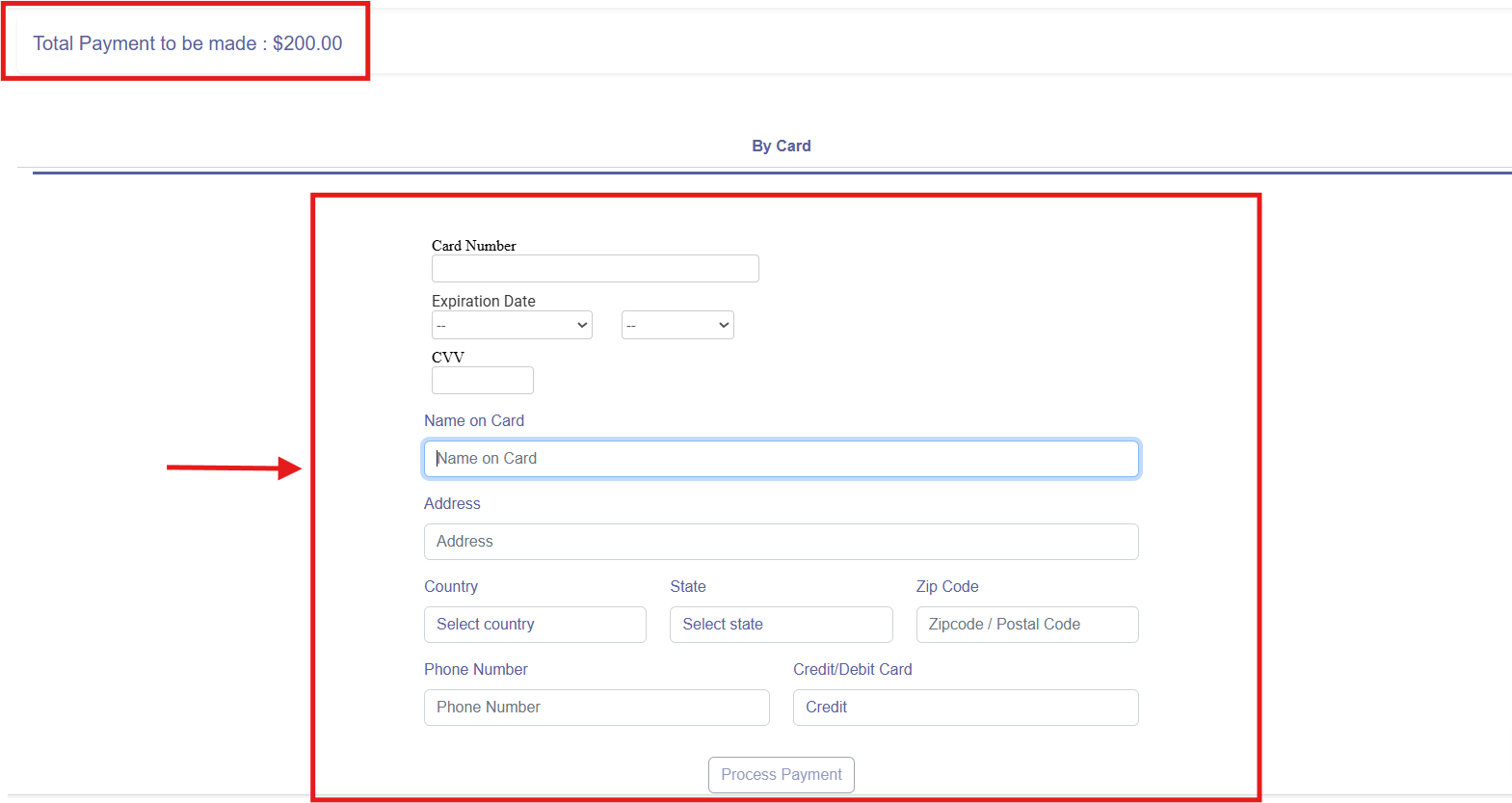
Task: Click the Zip Code label
Action: click(946, 586)
